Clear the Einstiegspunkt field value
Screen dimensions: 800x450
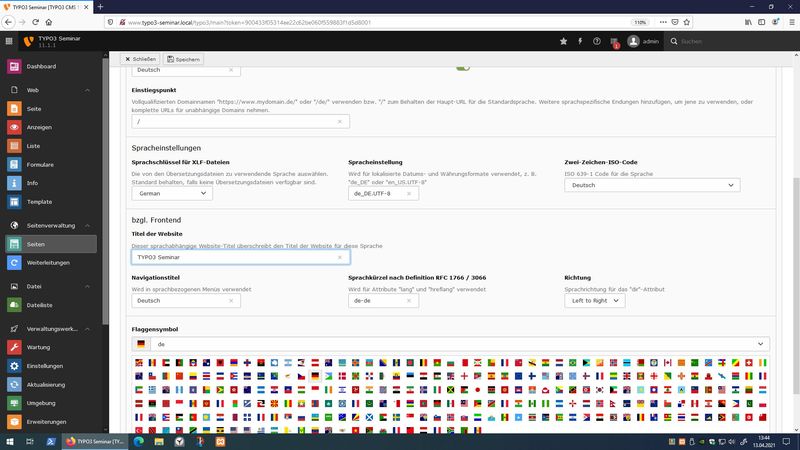(x=340, y=121)
